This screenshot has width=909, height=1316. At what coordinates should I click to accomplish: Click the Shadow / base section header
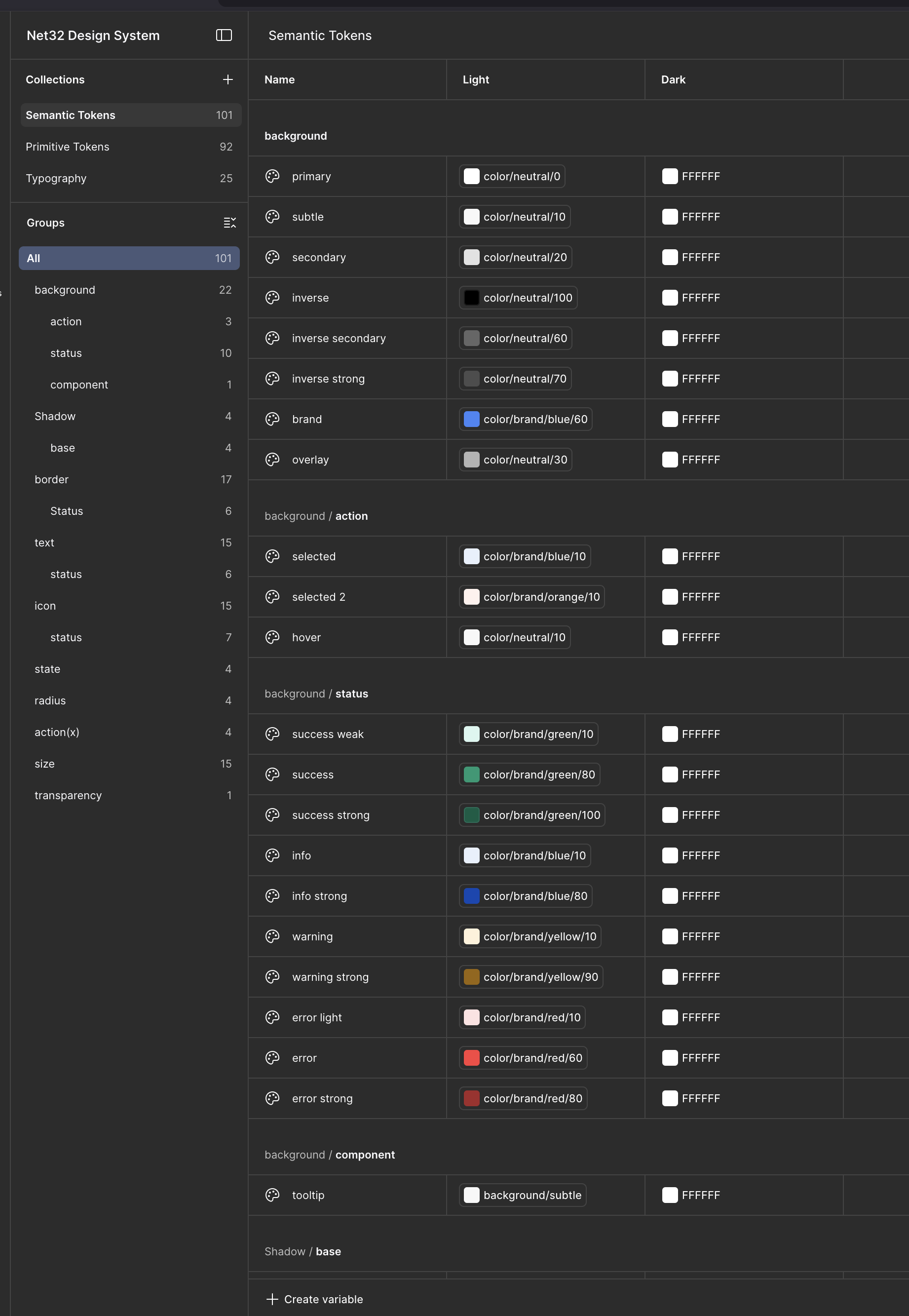pyautogui.click(x=303, y=1252)
